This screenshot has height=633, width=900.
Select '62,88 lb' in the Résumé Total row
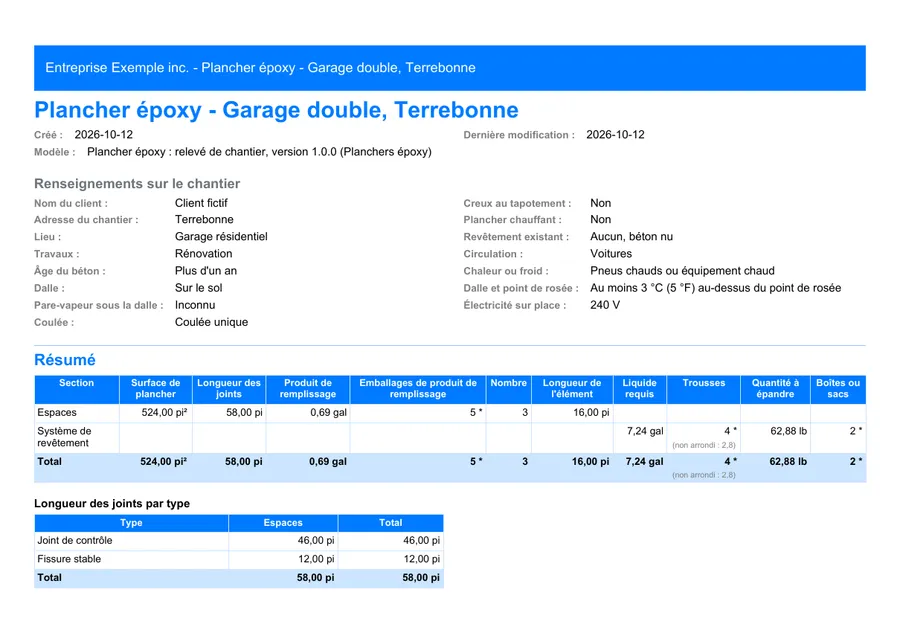(x=788, y=461)
